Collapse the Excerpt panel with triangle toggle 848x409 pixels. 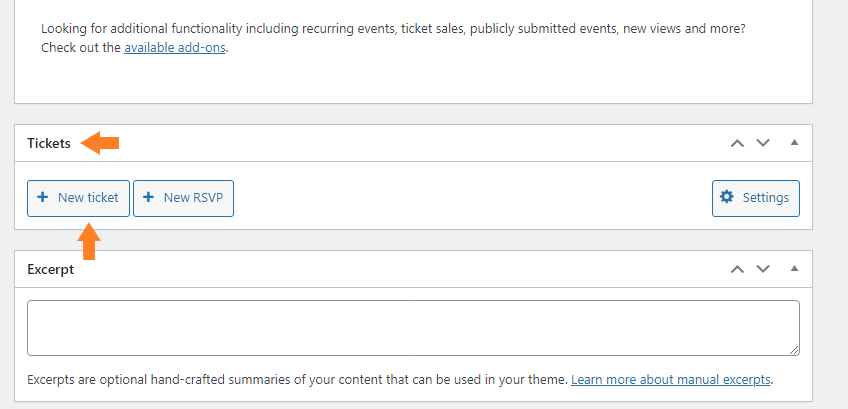[794, 269]
